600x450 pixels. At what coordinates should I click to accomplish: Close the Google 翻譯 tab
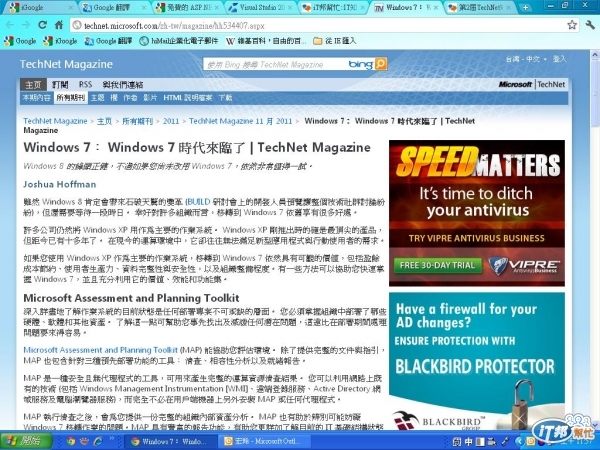click(x=145, y=7)
